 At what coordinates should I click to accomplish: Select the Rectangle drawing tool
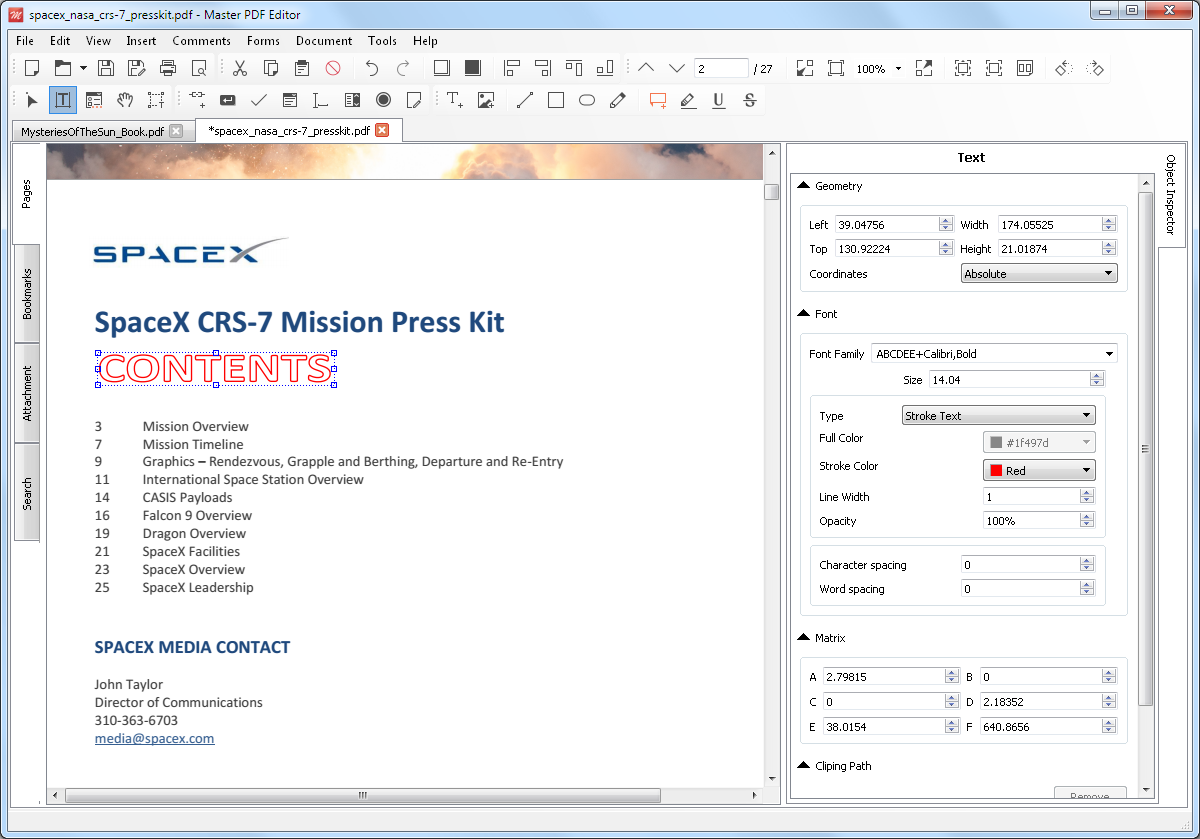pos(556,100)
